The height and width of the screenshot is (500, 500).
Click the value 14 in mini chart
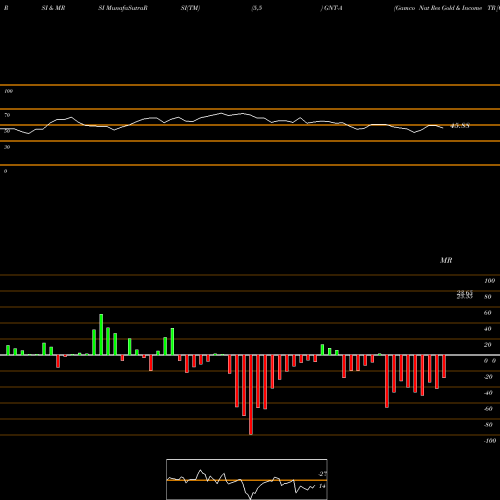pyautogui.click(x=322, y=486)
